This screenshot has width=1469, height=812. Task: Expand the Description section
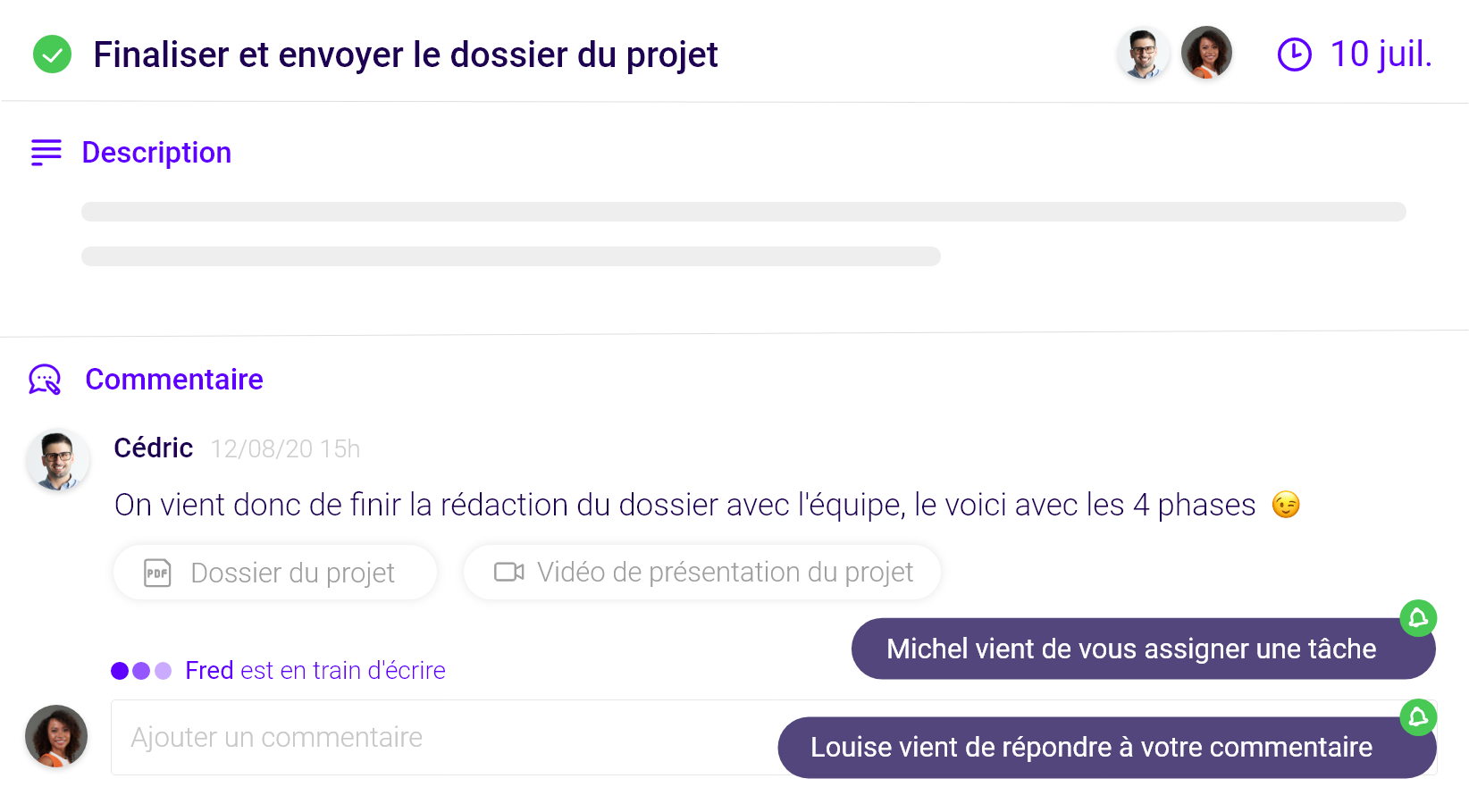(x=156, y=152)
